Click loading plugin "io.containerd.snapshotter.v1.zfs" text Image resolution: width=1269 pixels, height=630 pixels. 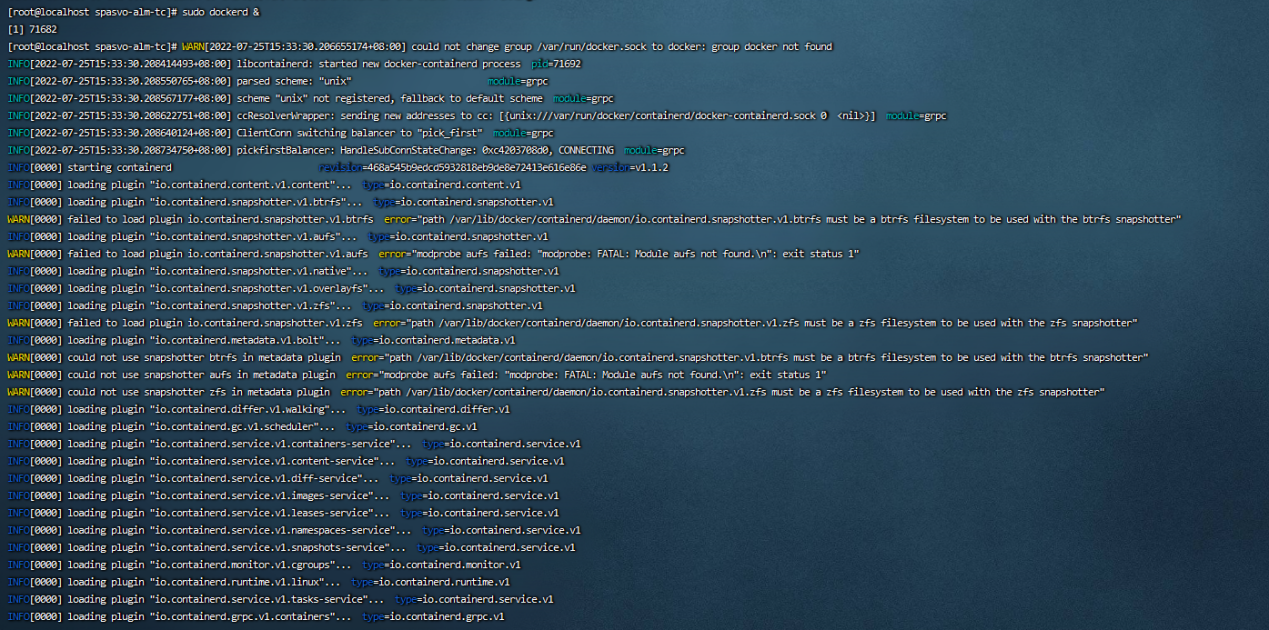209,306
